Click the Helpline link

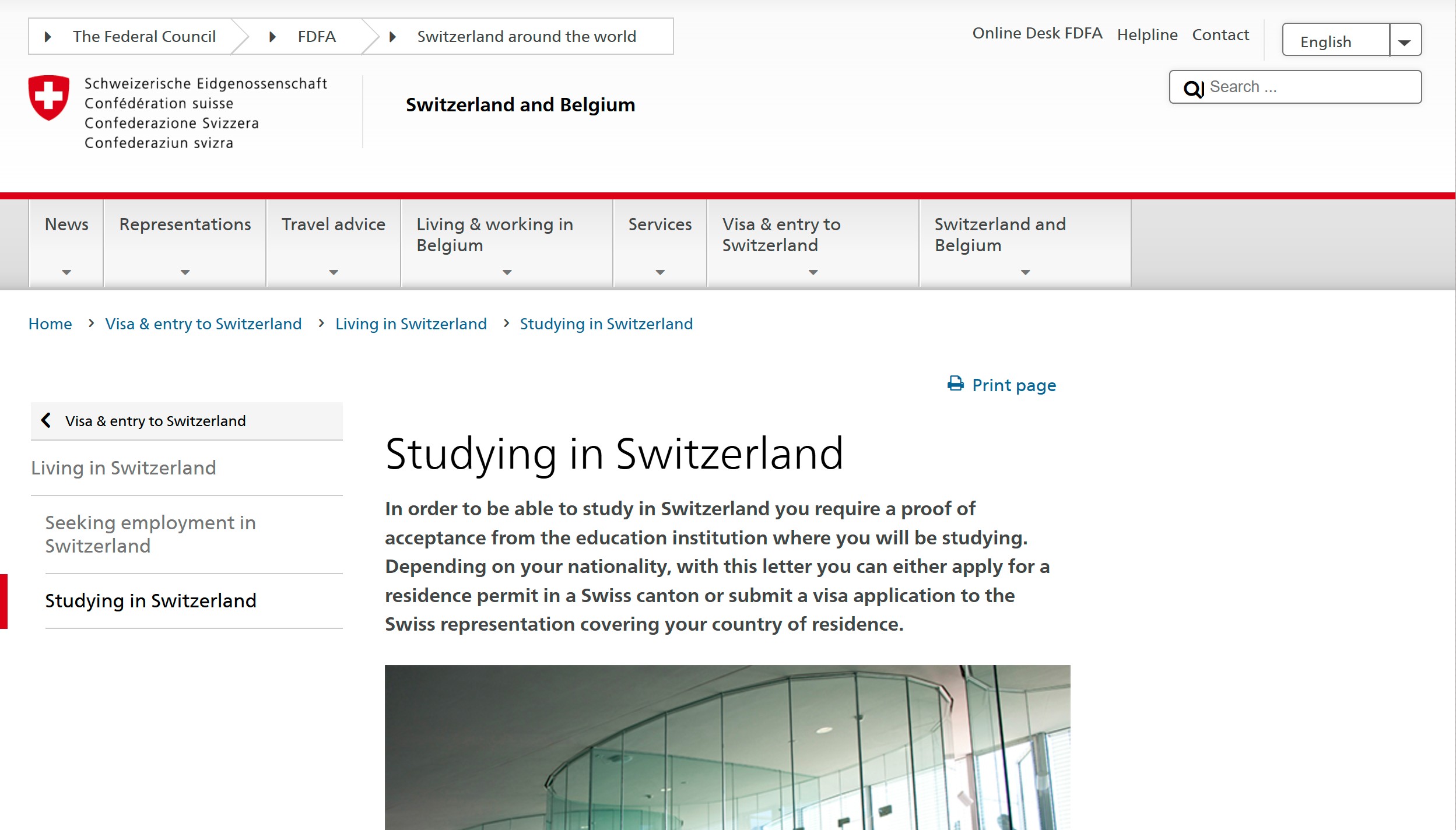tap(1147, 35)
